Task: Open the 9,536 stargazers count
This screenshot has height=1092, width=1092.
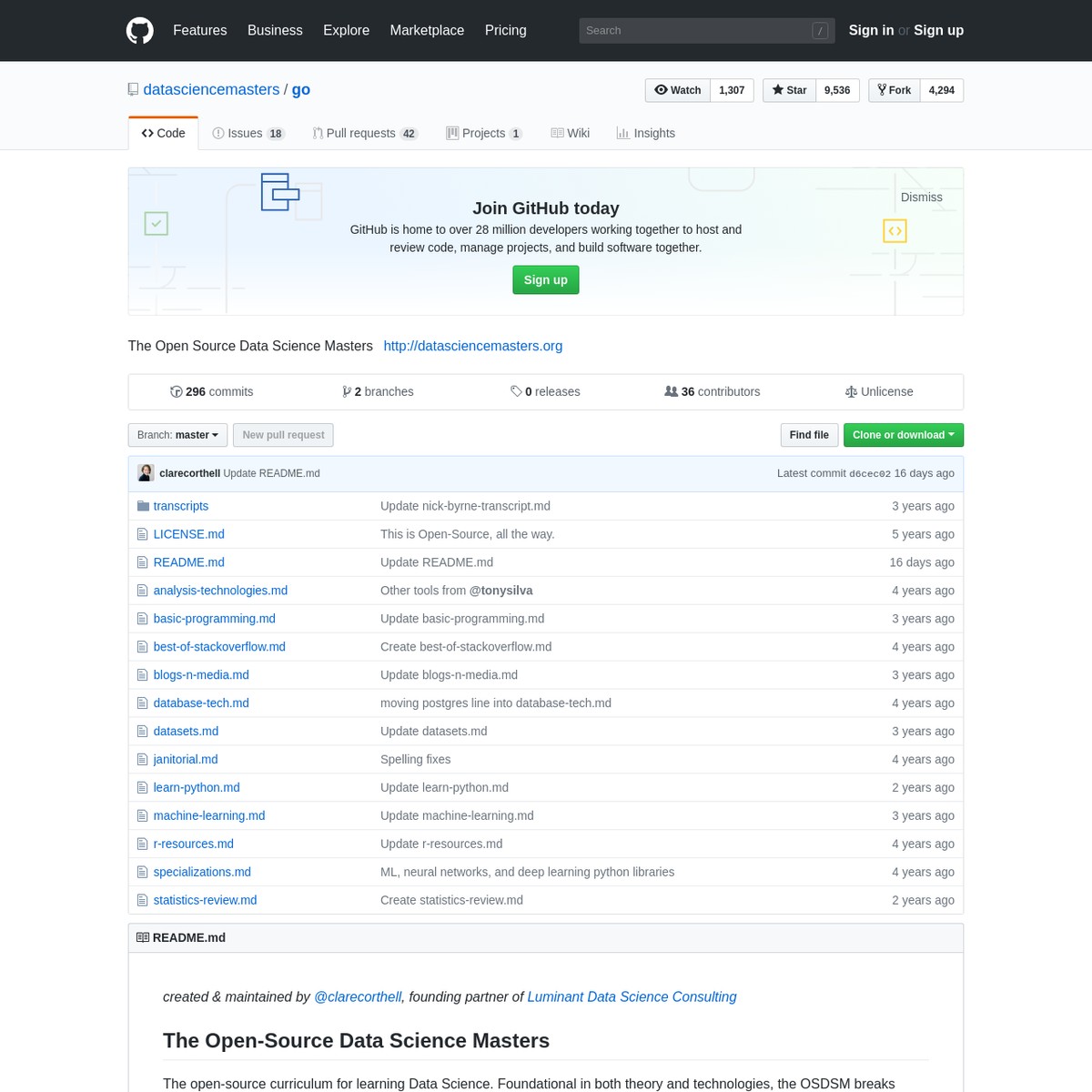Action: [x=837, y=90]
